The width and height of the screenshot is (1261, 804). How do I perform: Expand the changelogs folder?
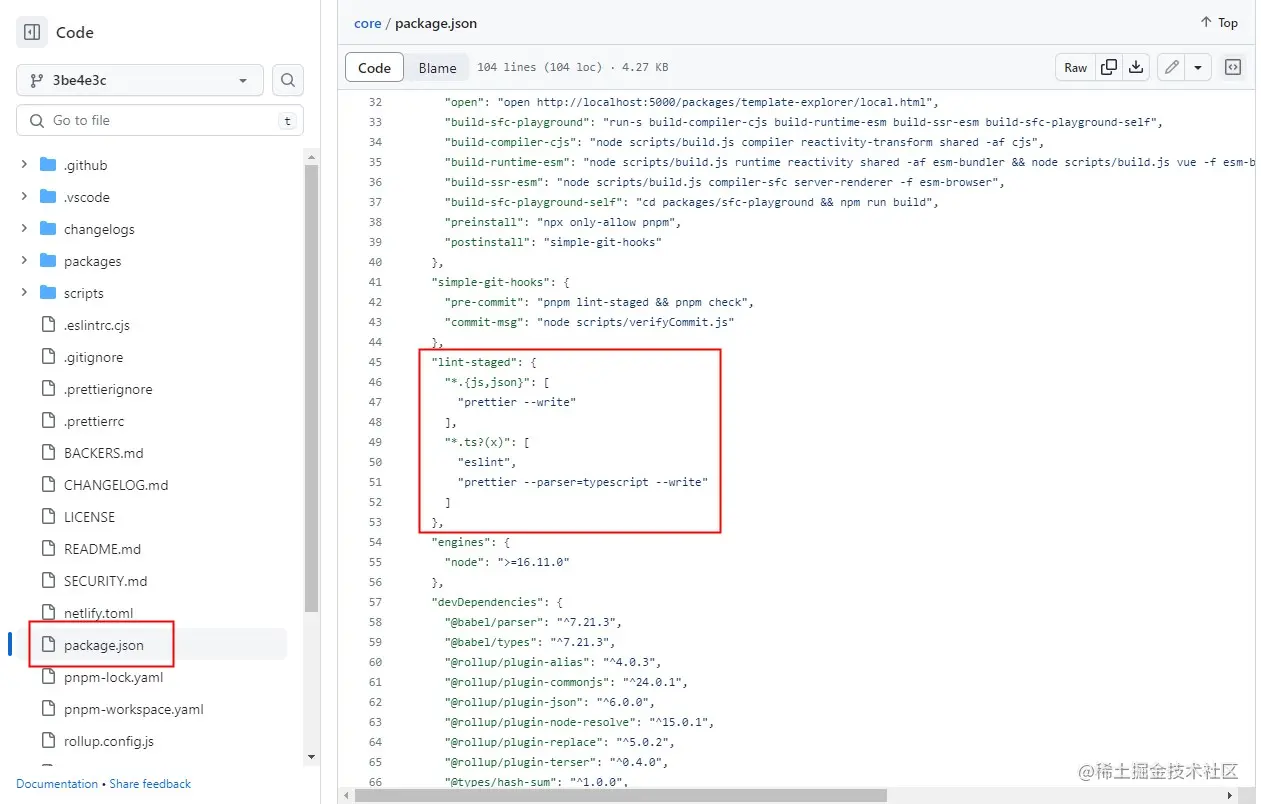pyautogui.click(x=24, y=229)
